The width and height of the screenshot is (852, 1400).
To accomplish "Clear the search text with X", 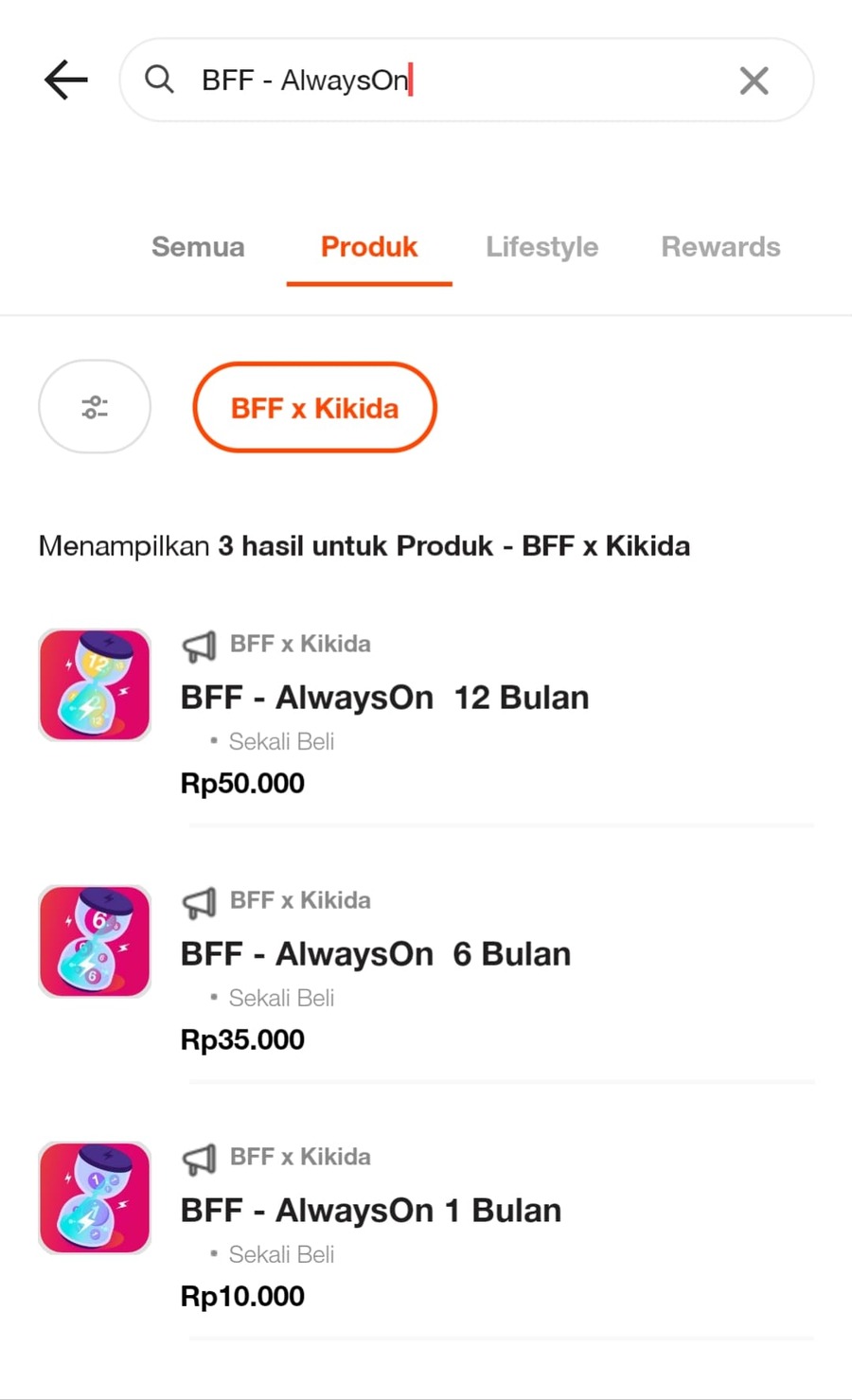I will click(x=754, y=80).
